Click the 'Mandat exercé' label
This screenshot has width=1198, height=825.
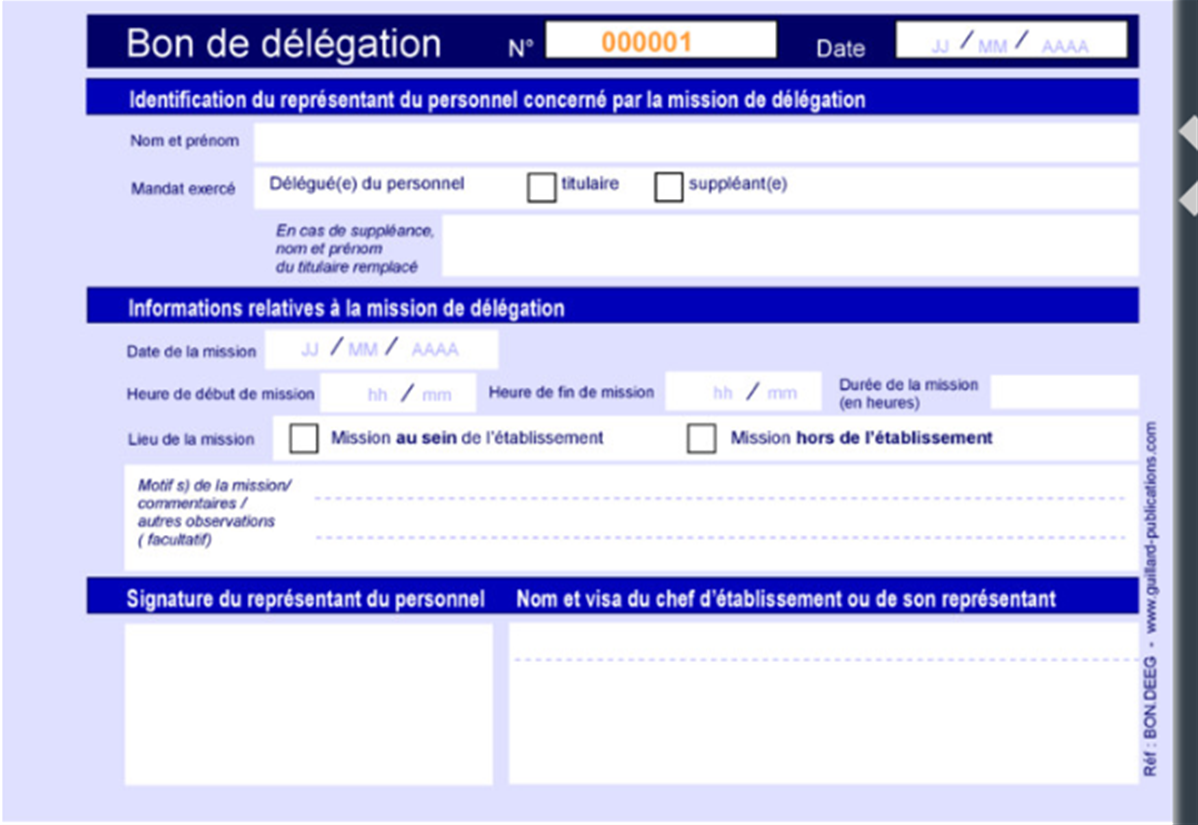point(183,189)
